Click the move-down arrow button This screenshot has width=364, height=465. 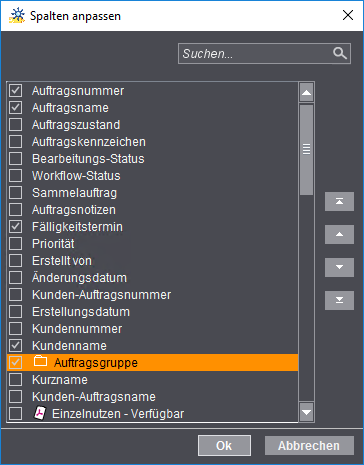(339, 267)
